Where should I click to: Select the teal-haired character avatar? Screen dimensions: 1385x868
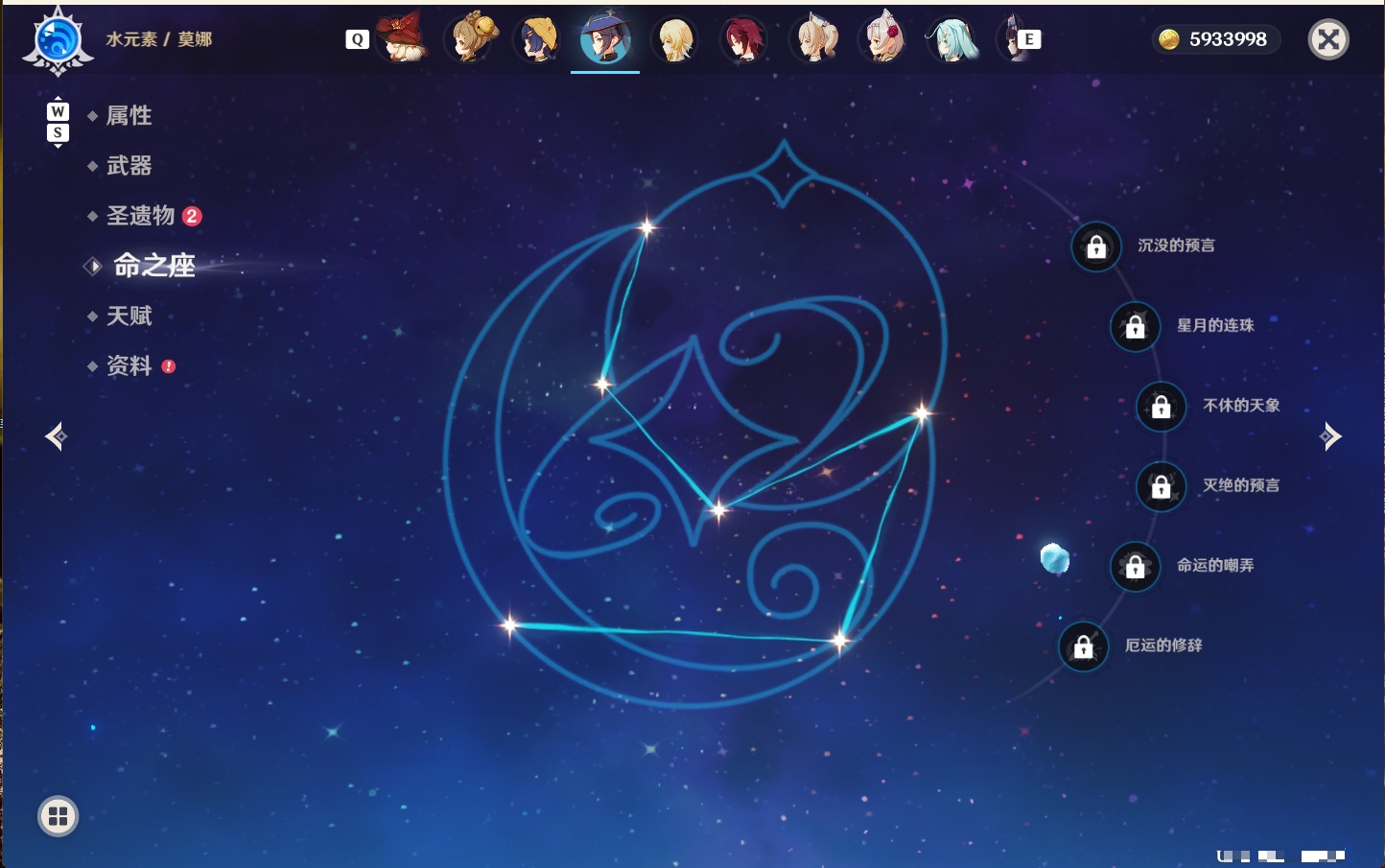tap(951, 38)
